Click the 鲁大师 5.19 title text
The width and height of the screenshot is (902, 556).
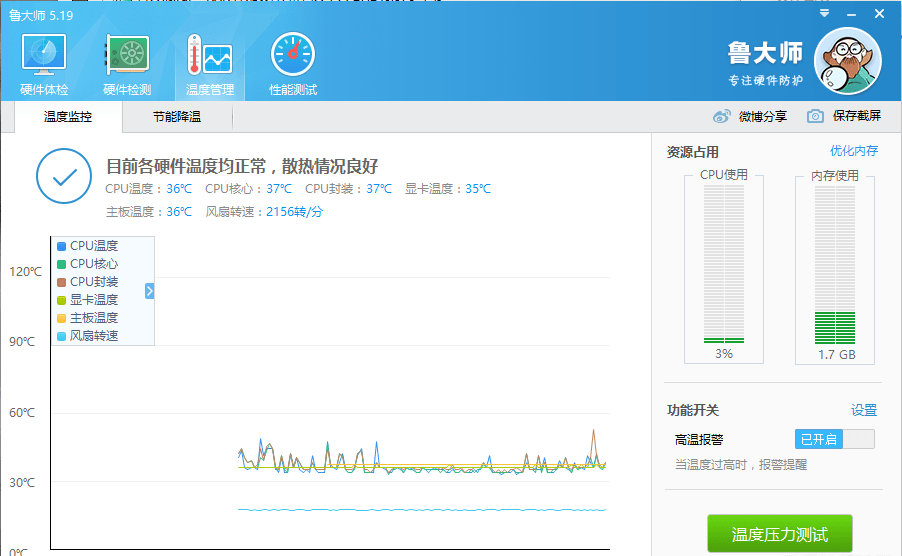pos(41,16)
